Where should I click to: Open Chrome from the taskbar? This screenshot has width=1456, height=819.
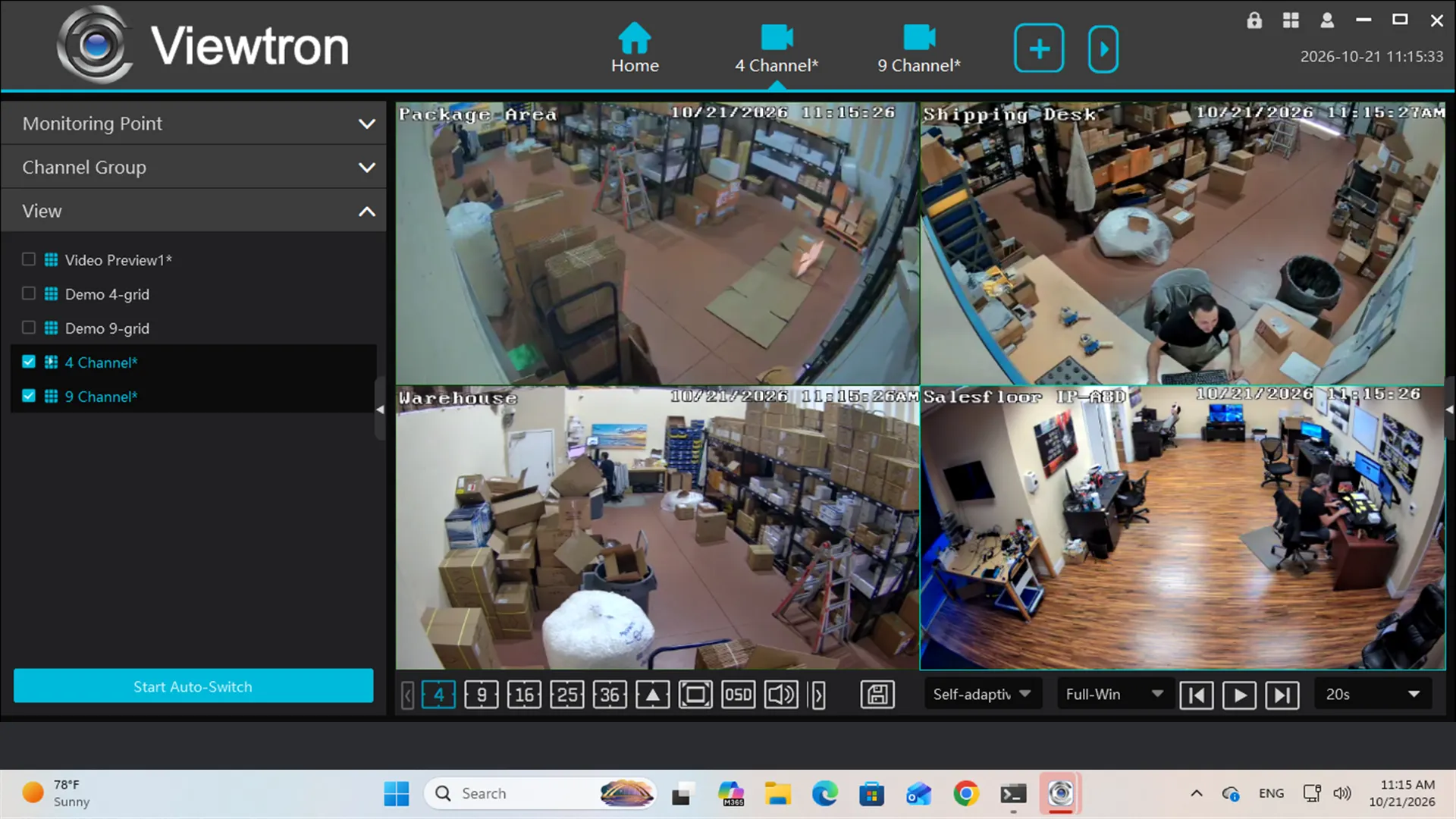point(965,794)
